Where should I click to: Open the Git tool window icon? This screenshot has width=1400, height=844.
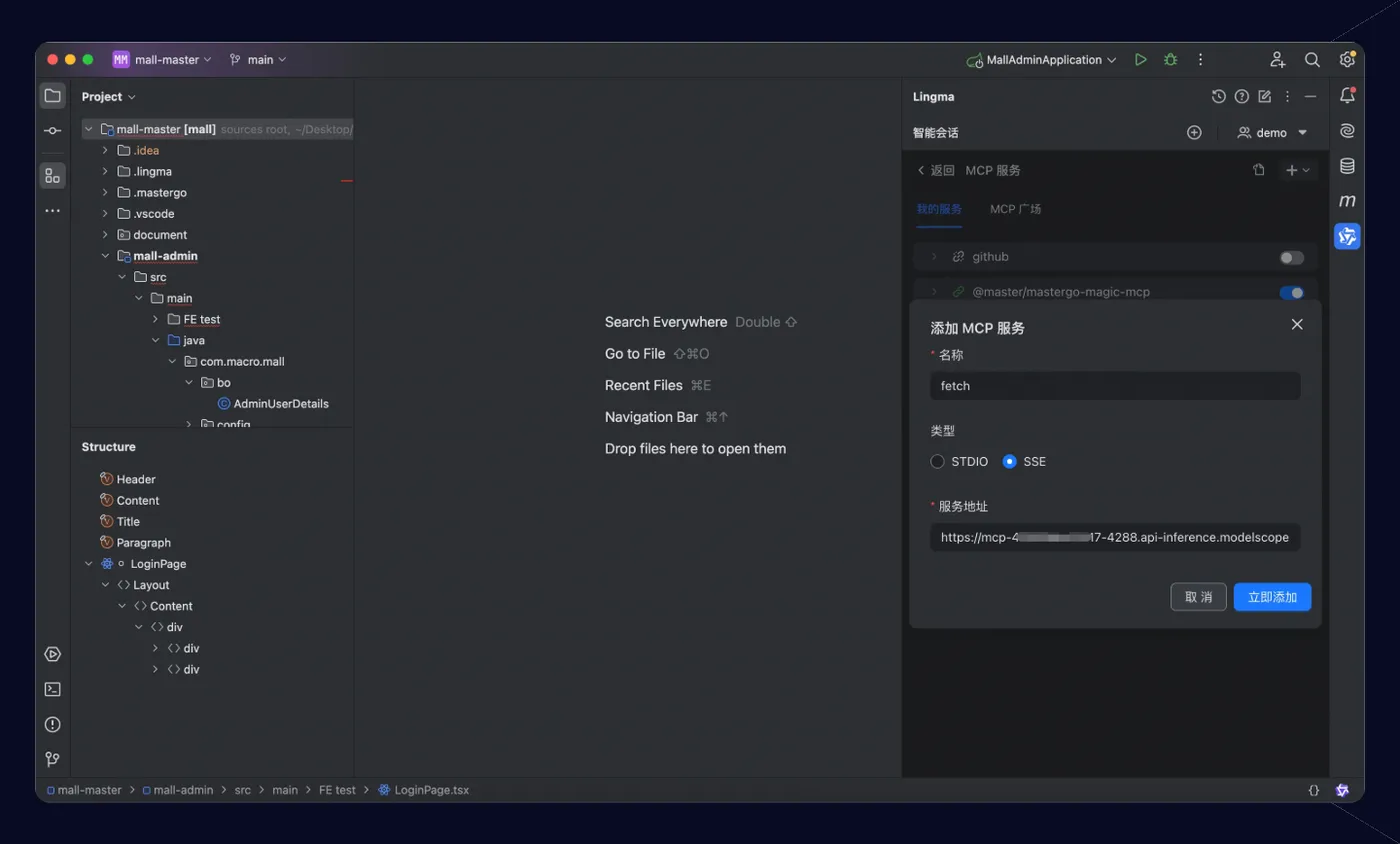[x=52, y=759]
